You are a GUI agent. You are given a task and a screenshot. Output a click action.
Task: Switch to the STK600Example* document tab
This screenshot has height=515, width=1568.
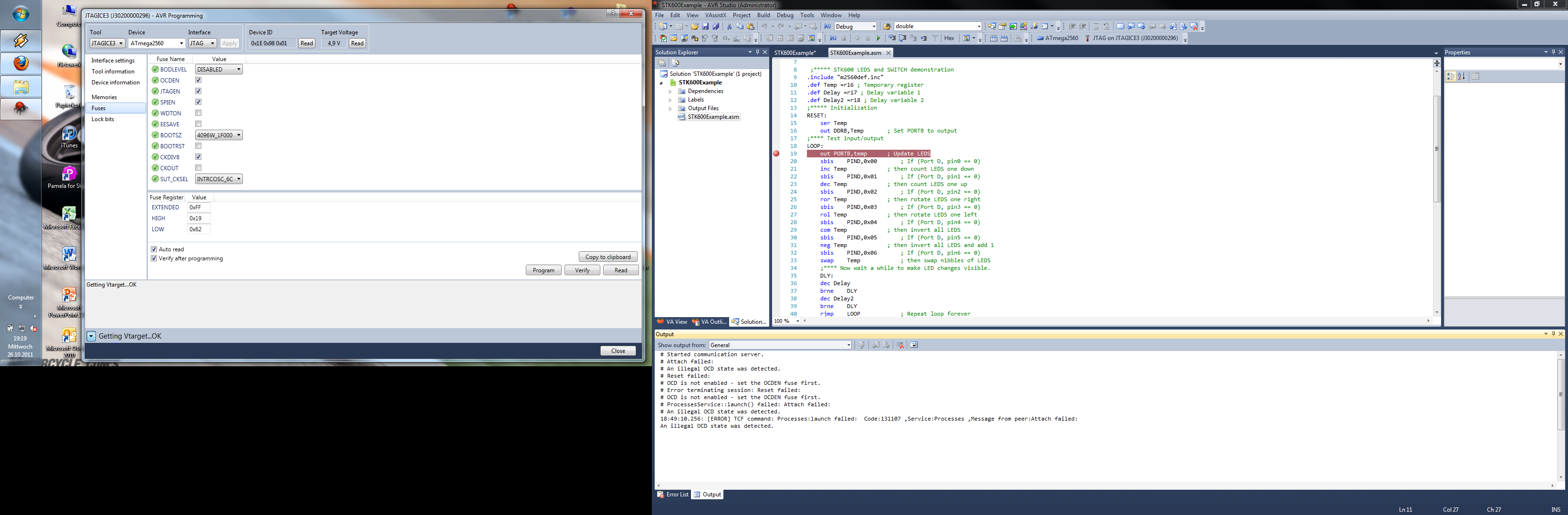point(795,53)
